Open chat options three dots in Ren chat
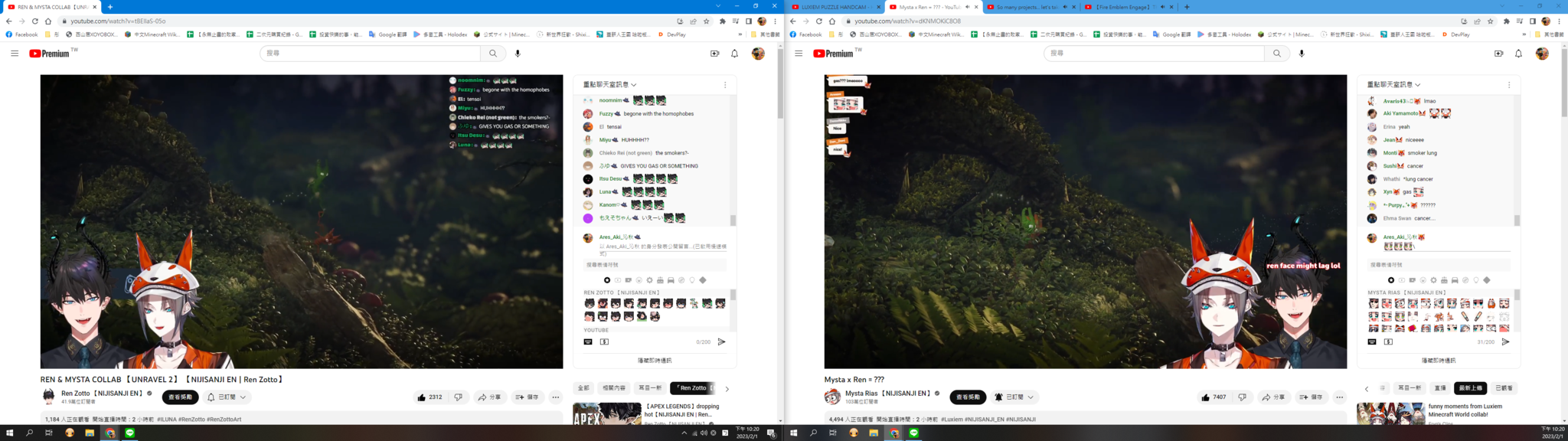This screenshot has width=1568, height=441. click(x=725, y=85)
